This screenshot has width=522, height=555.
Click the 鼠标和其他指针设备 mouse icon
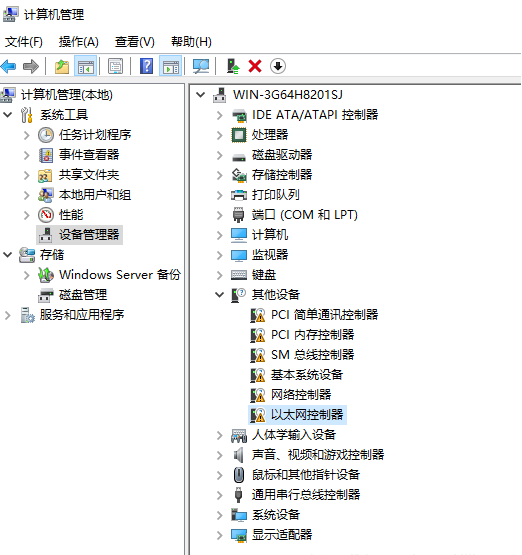239,475
